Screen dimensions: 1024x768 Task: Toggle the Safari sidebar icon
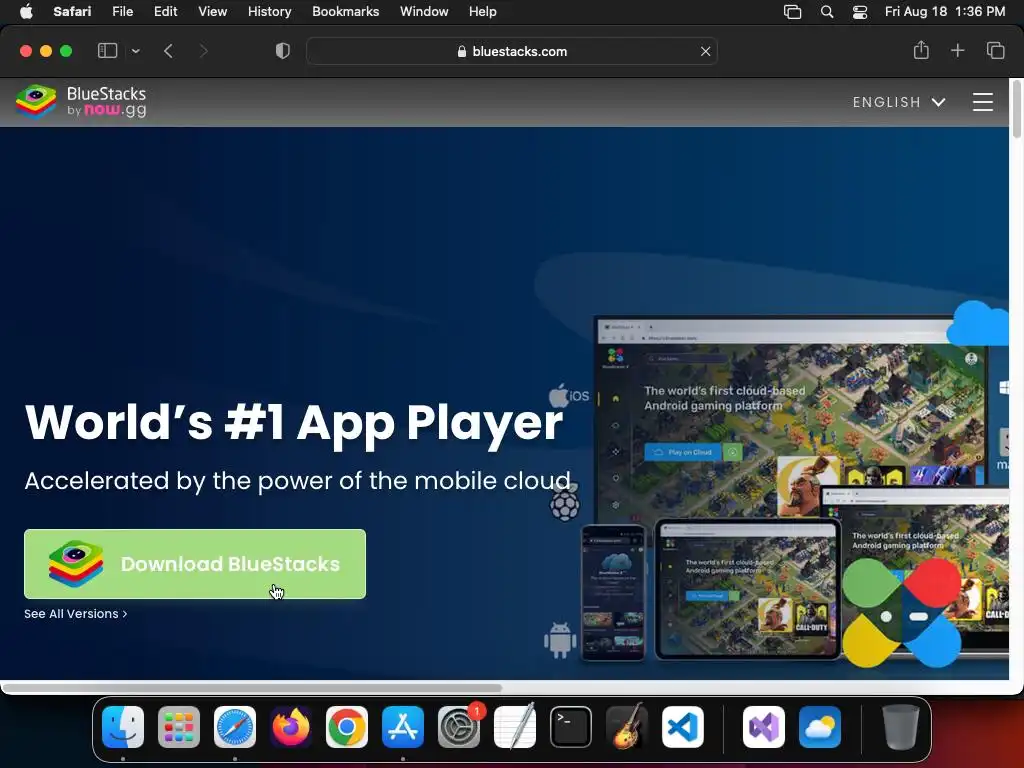coord(107,51)
